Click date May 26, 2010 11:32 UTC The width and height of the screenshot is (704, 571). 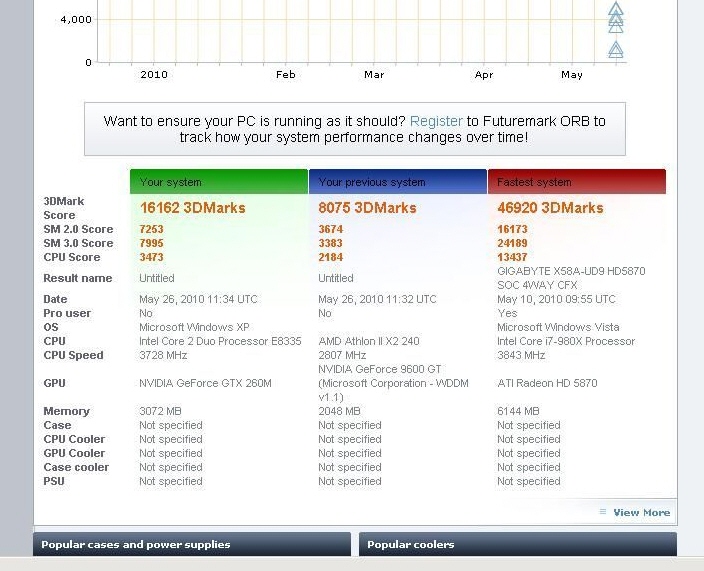click(377, 299)
